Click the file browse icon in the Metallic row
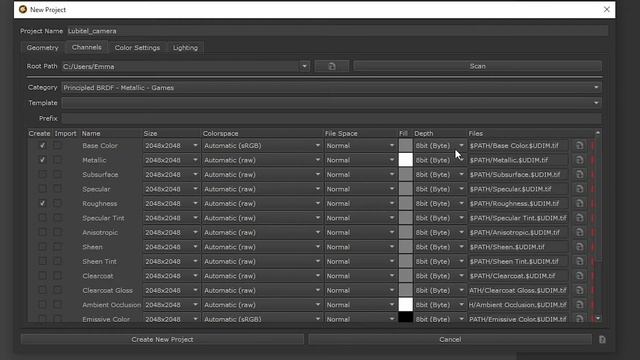The height and width of the screenshot is (360, 640). [x=579, y=160]
